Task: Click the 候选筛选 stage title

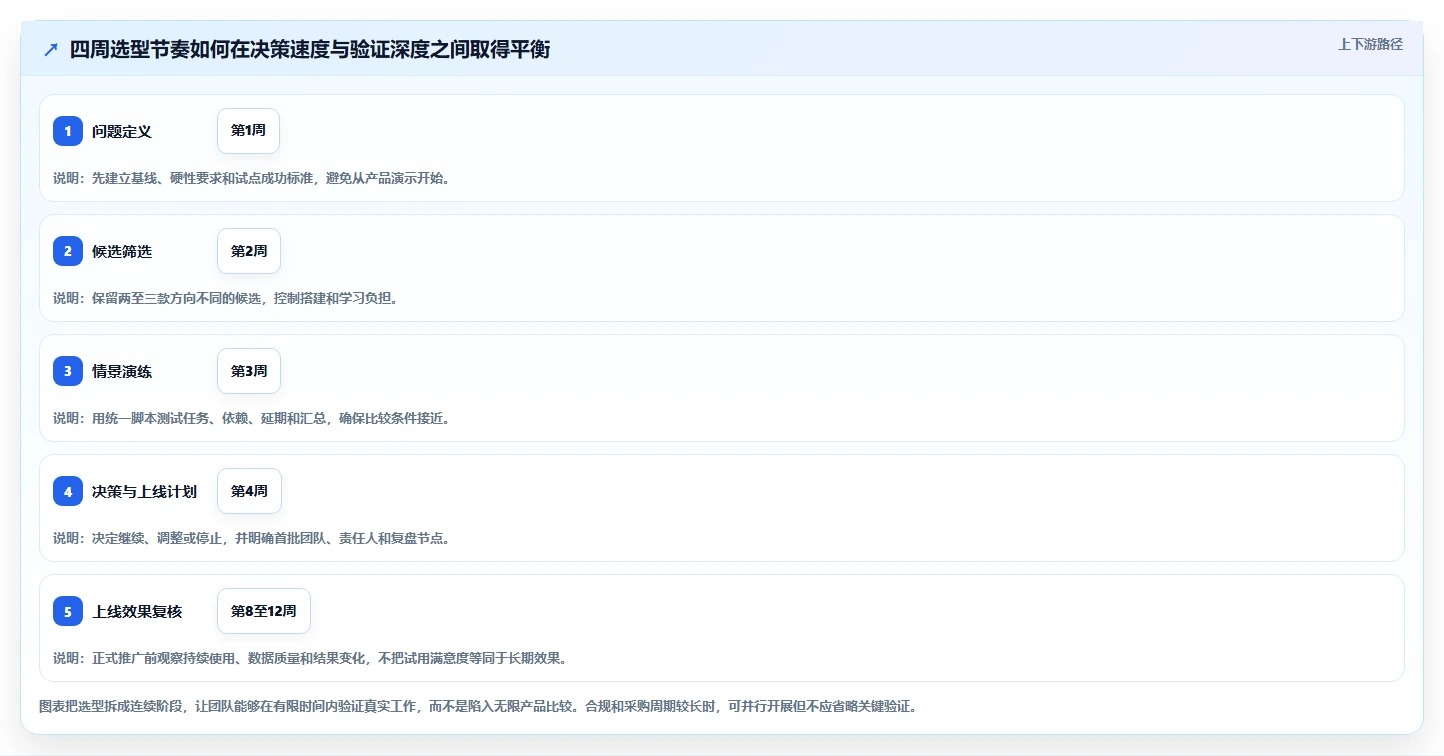Action: [122, 251]
